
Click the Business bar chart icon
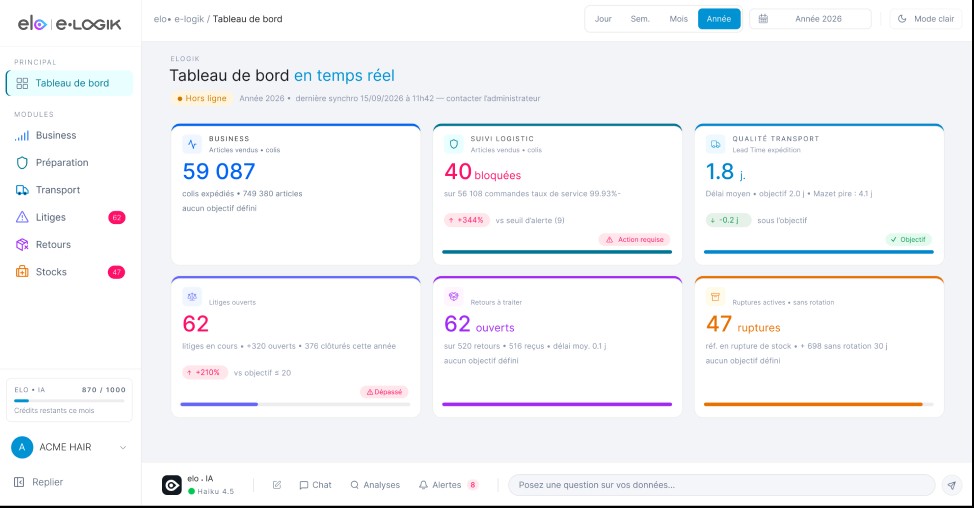[22, 135]
